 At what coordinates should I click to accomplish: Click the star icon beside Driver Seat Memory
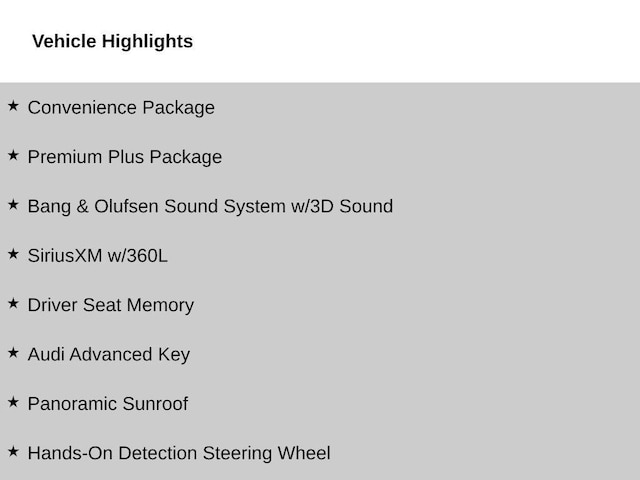tap(13, 303)
